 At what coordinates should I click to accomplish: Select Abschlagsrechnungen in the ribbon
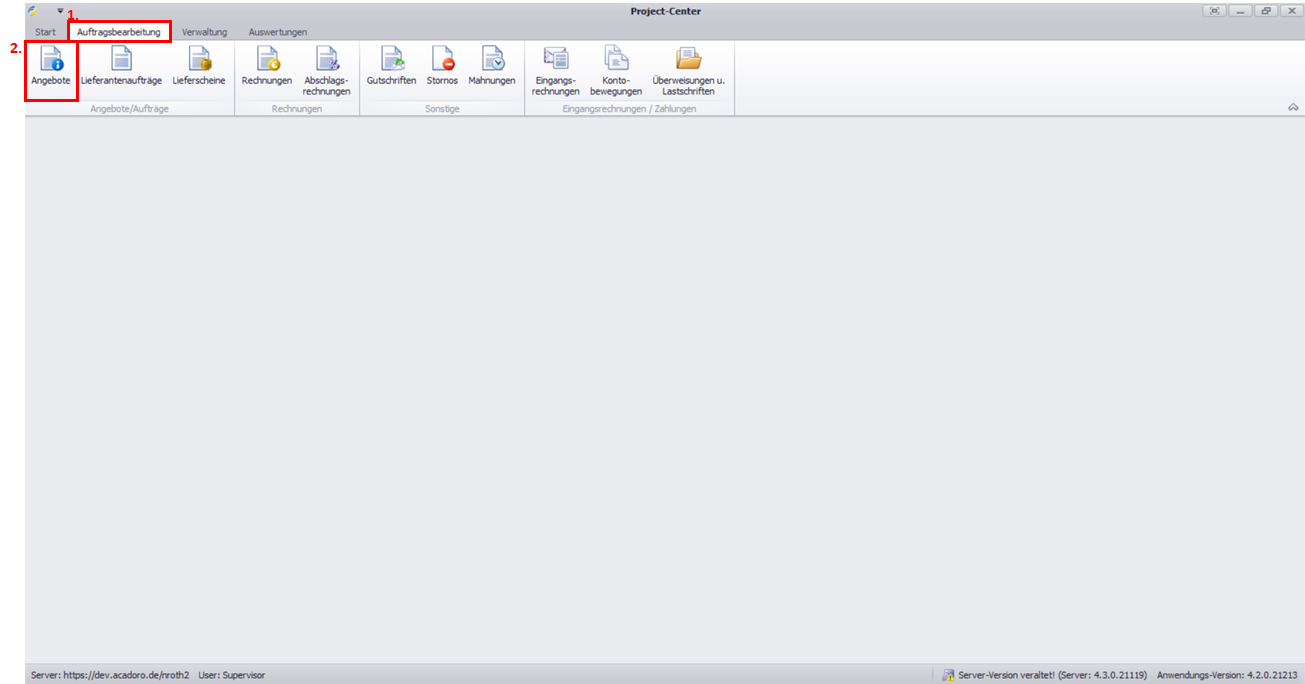[327, 70]
